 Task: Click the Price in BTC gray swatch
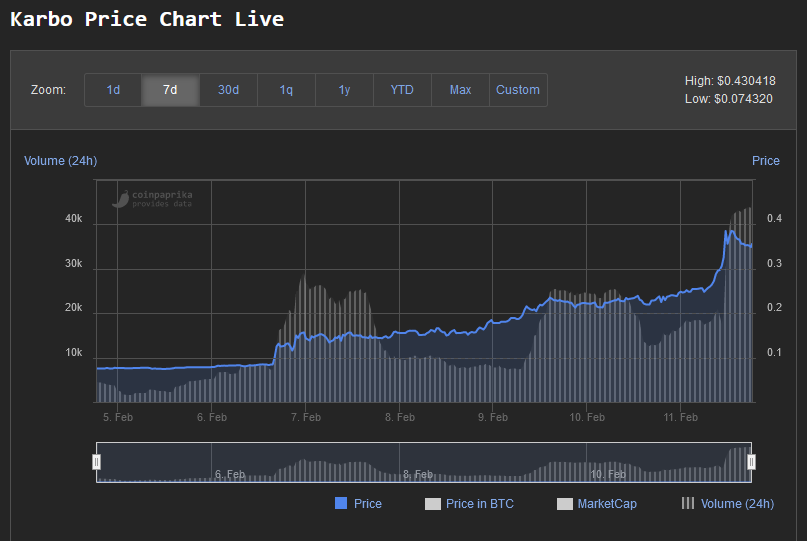[x=433, y=504]
